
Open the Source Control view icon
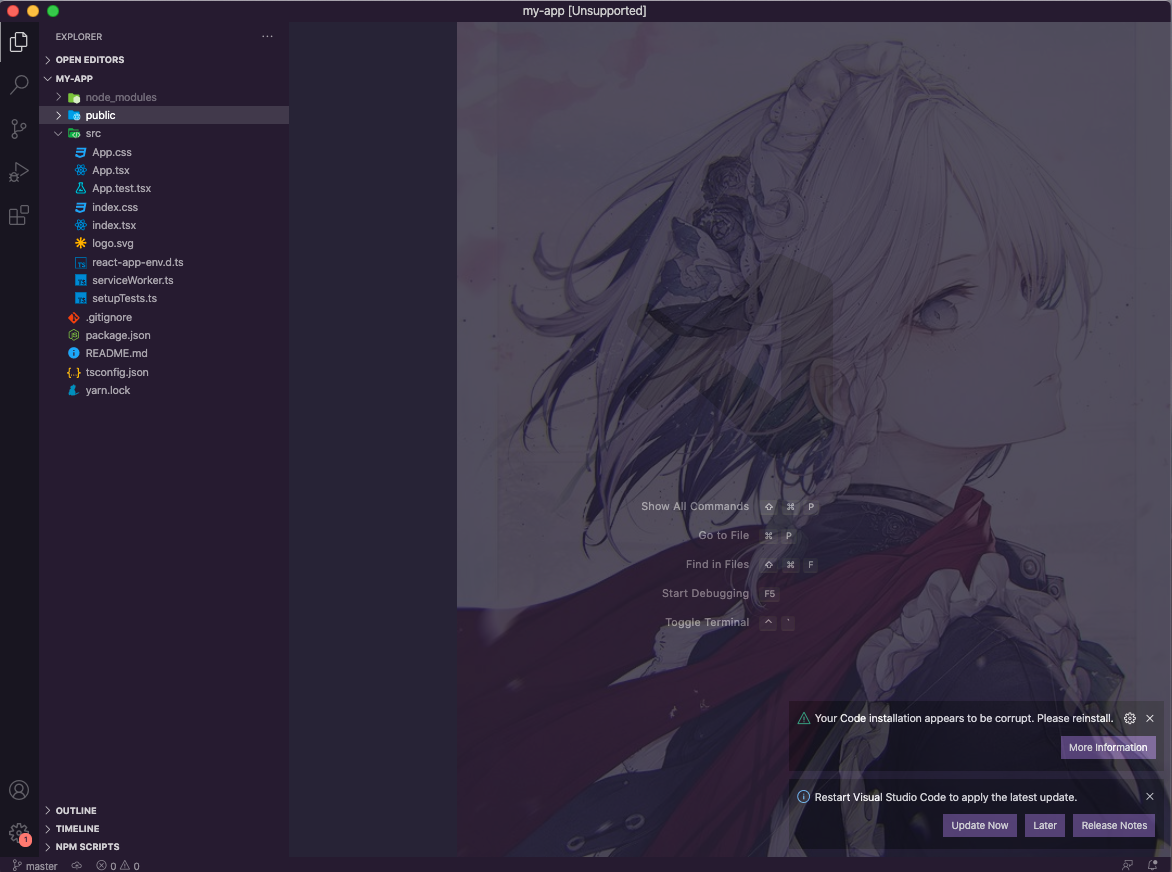(19, 129)
